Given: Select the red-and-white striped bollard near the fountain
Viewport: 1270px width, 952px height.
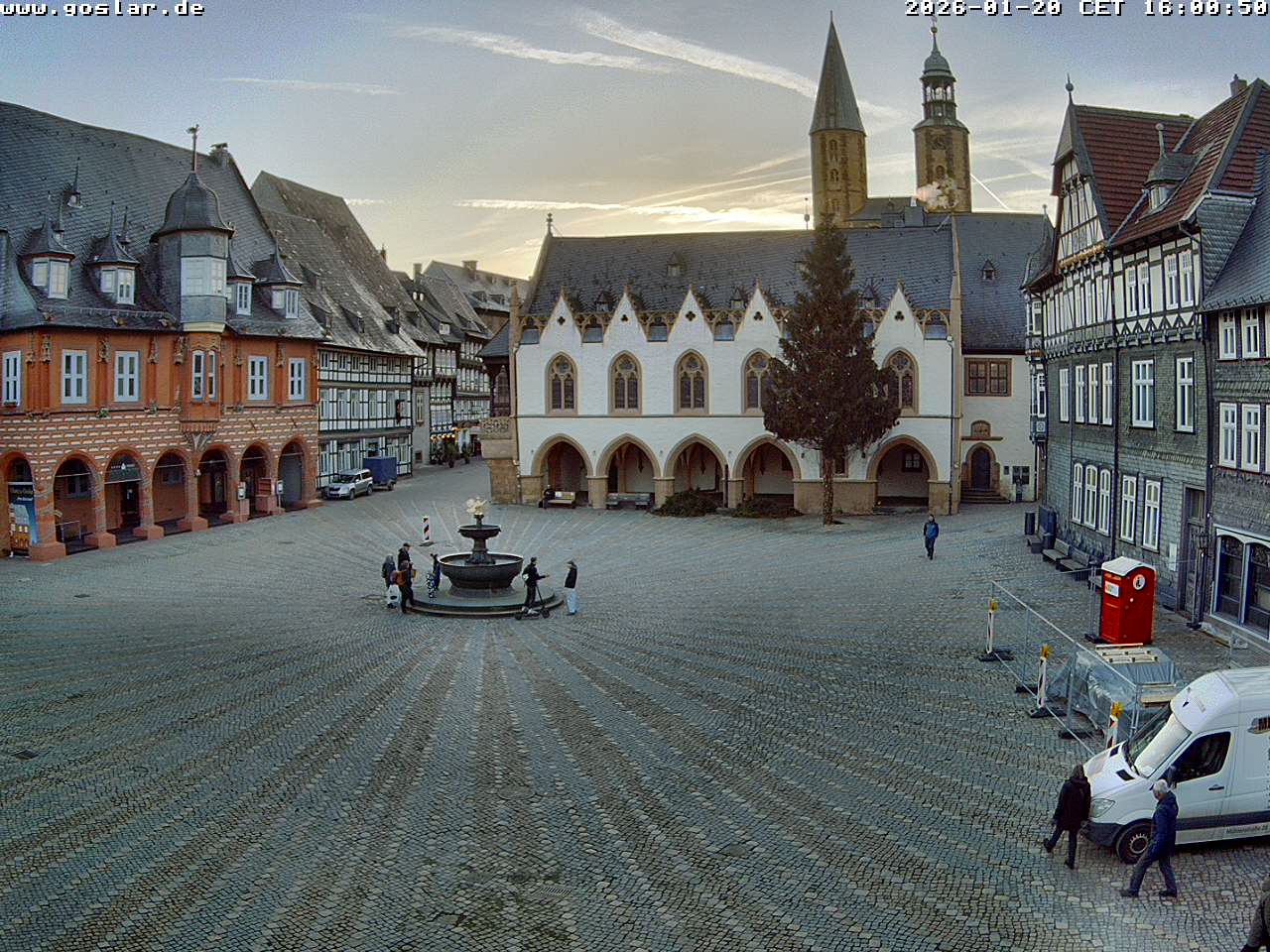Looking at the screenshot, I should coord(427,531).
